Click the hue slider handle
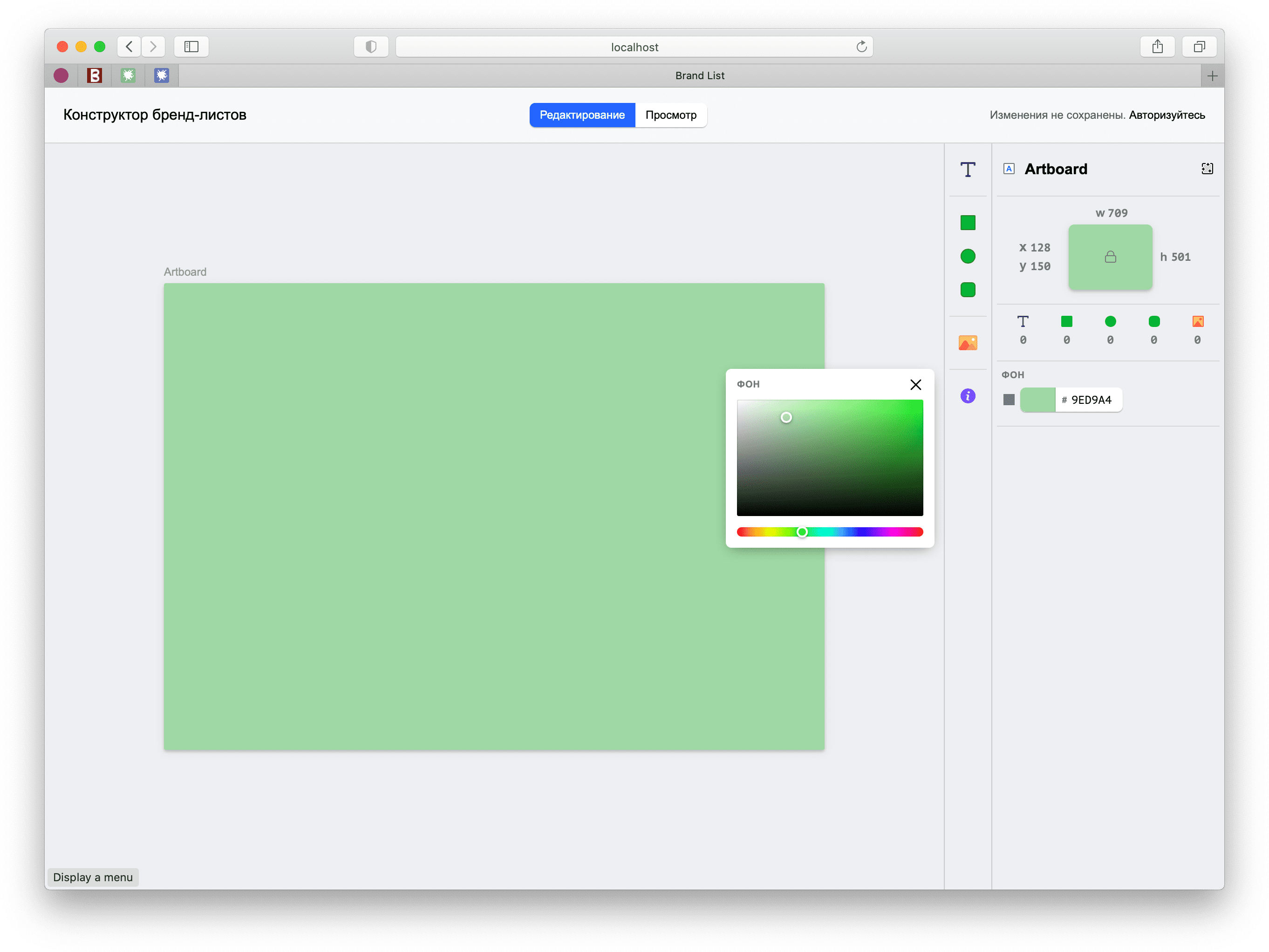The height and width of the screenshot is (952, 1269). [801, 531]
